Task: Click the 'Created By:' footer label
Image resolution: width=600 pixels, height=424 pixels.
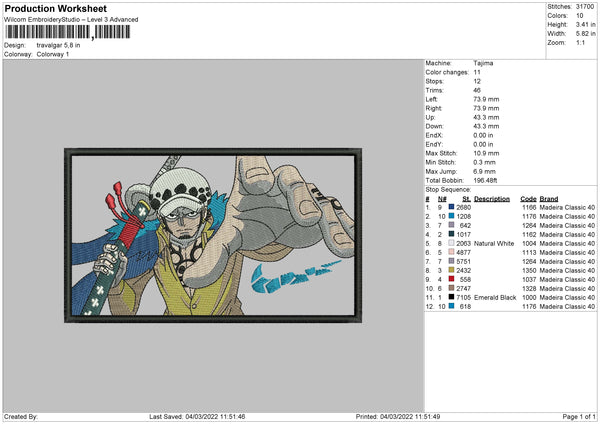Action: 21,416
